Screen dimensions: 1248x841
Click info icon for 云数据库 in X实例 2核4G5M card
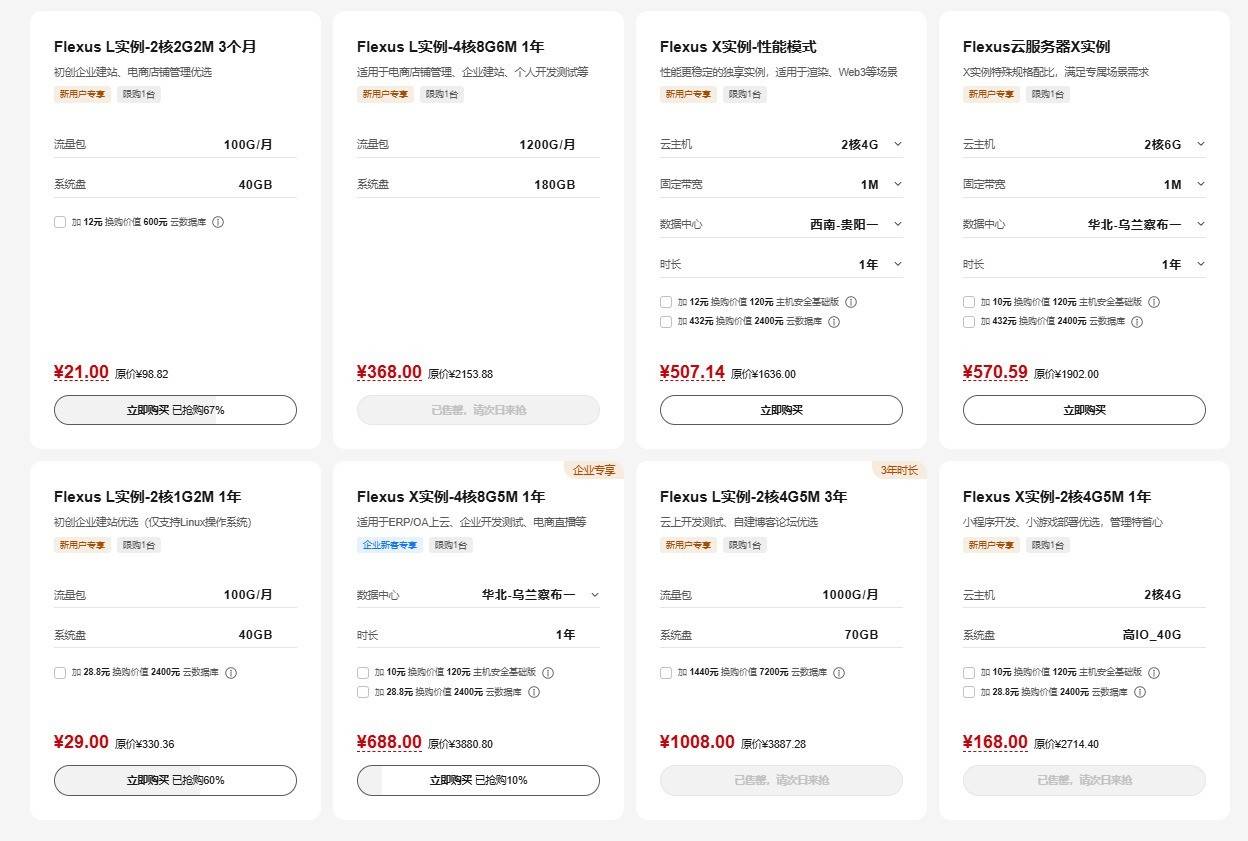[x=1140, y=692]
